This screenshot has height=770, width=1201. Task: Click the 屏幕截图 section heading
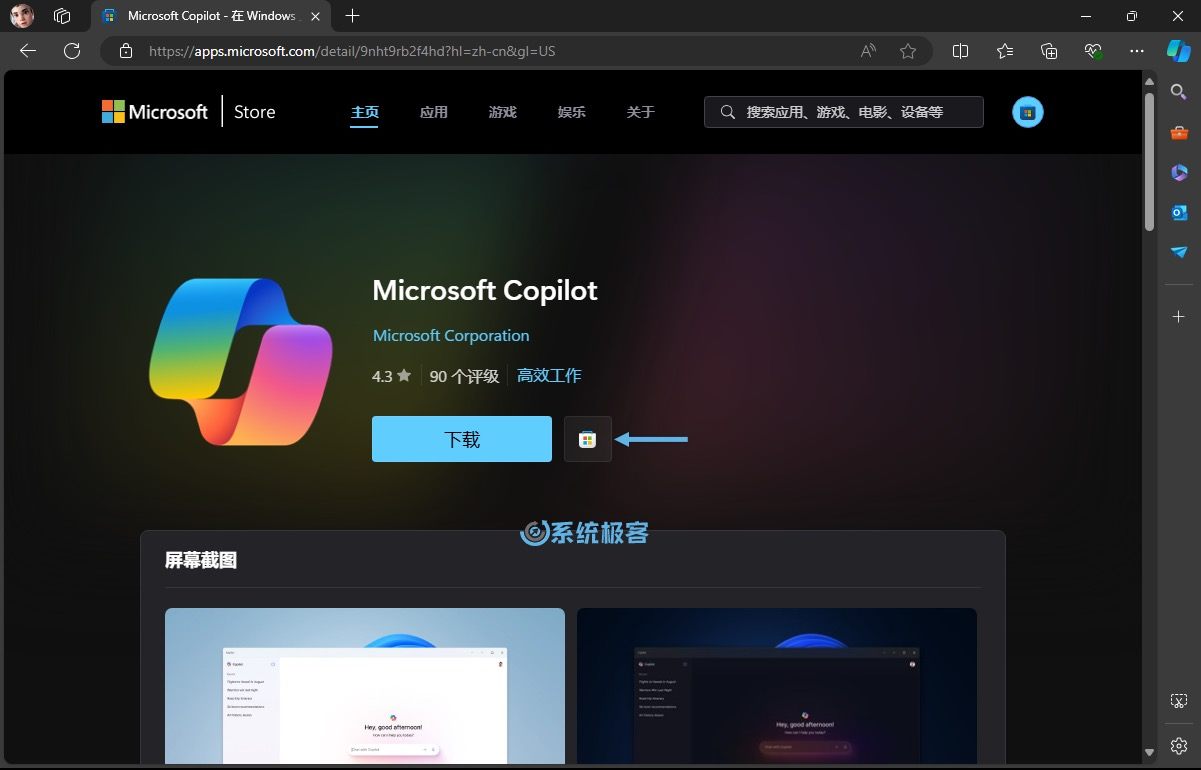[201, 560]
